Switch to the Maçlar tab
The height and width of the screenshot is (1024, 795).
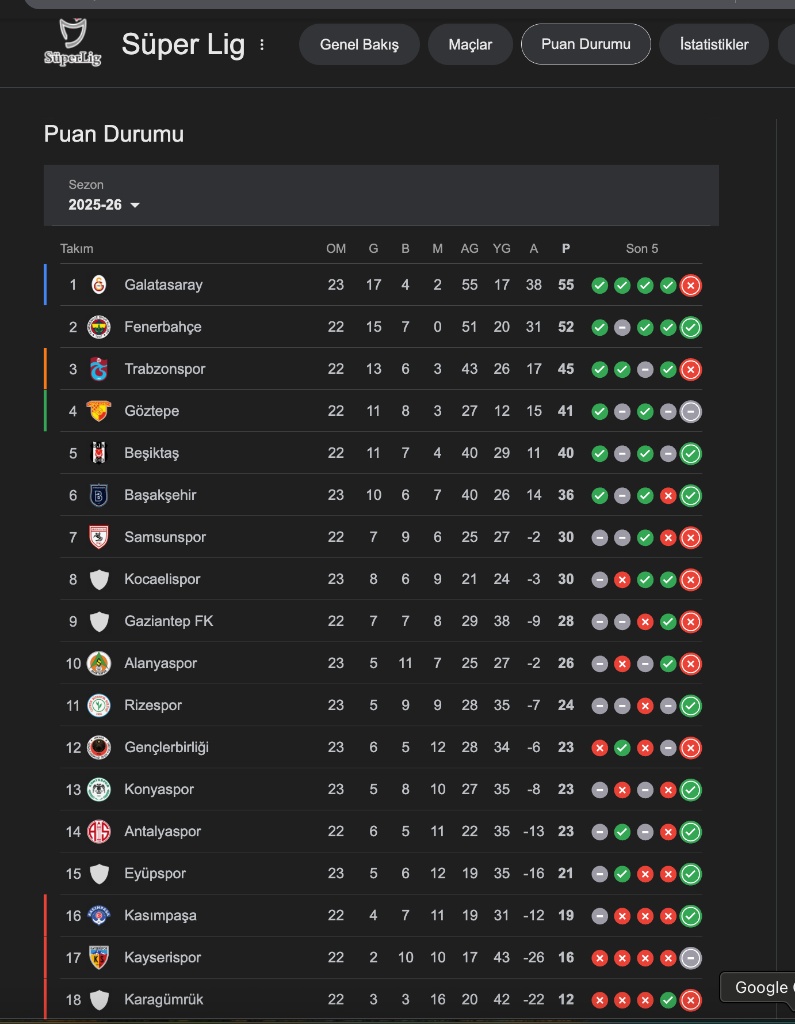(470, 44)
